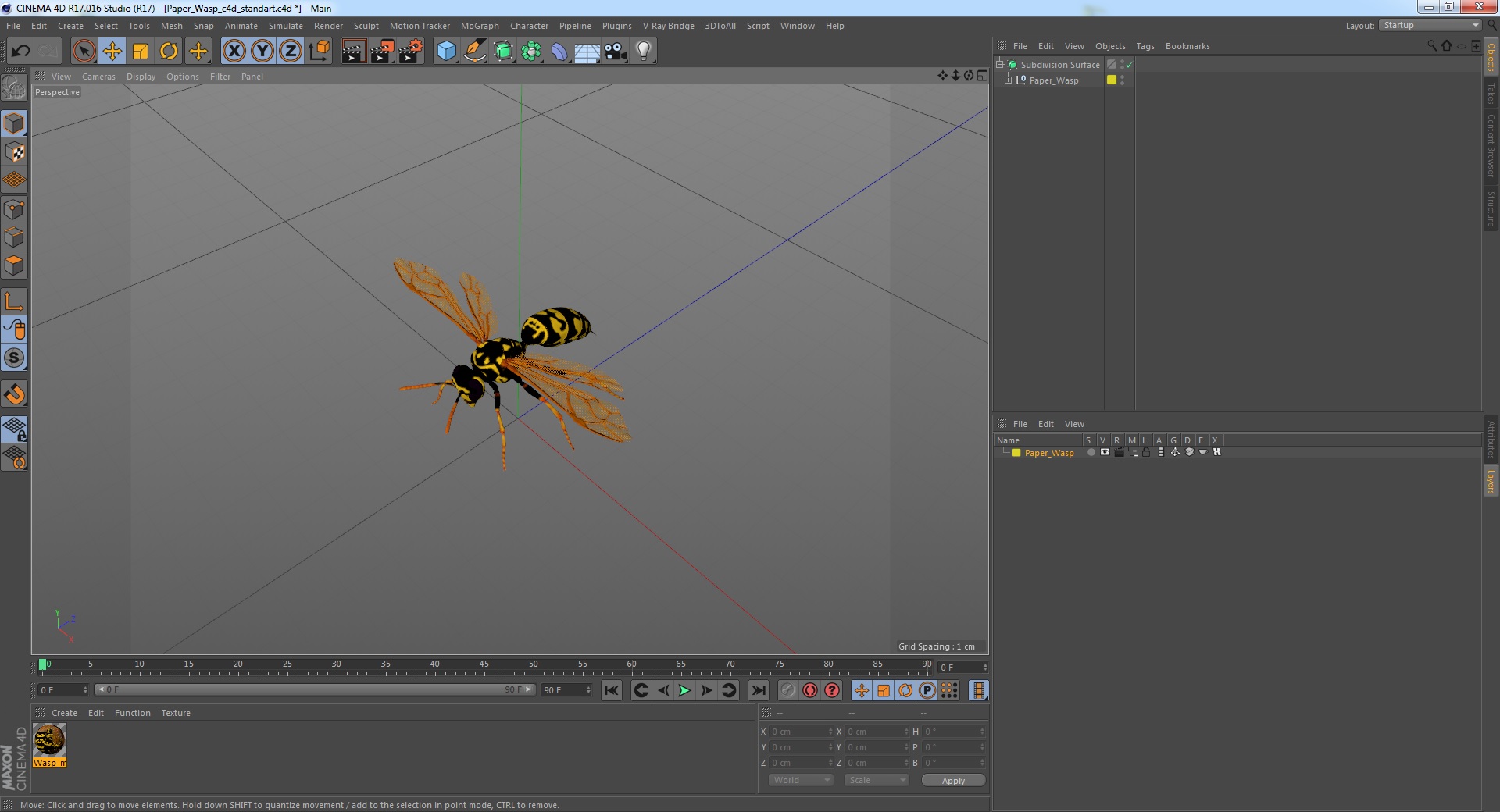
Task: Toggle Paper_Wasp layer lock icon
Action: click(1146, 452)
